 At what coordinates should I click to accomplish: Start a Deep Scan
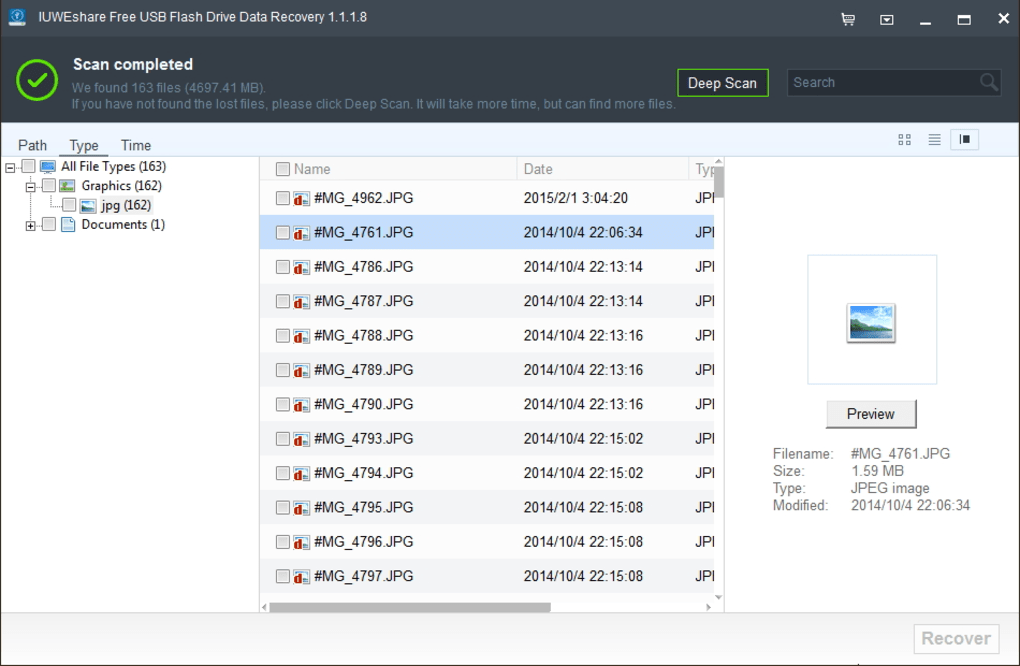(722, 83)
